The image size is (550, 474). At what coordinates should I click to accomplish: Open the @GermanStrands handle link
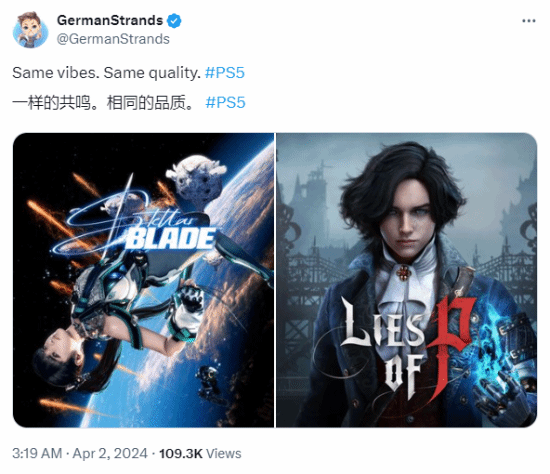113,39
